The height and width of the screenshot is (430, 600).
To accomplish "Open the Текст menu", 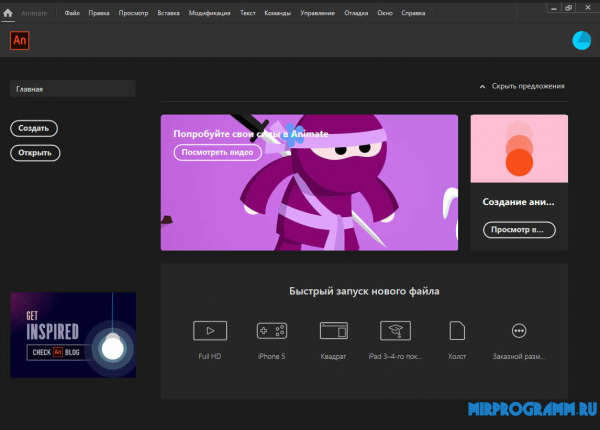I will pyautogui.click(x=248, y=13).
